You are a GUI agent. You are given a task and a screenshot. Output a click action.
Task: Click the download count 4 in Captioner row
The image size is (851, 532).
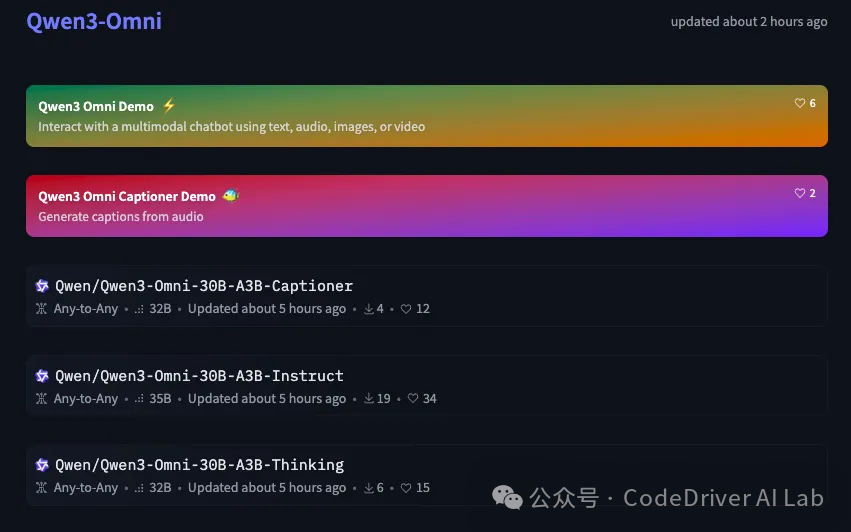[x=380, y=309]
